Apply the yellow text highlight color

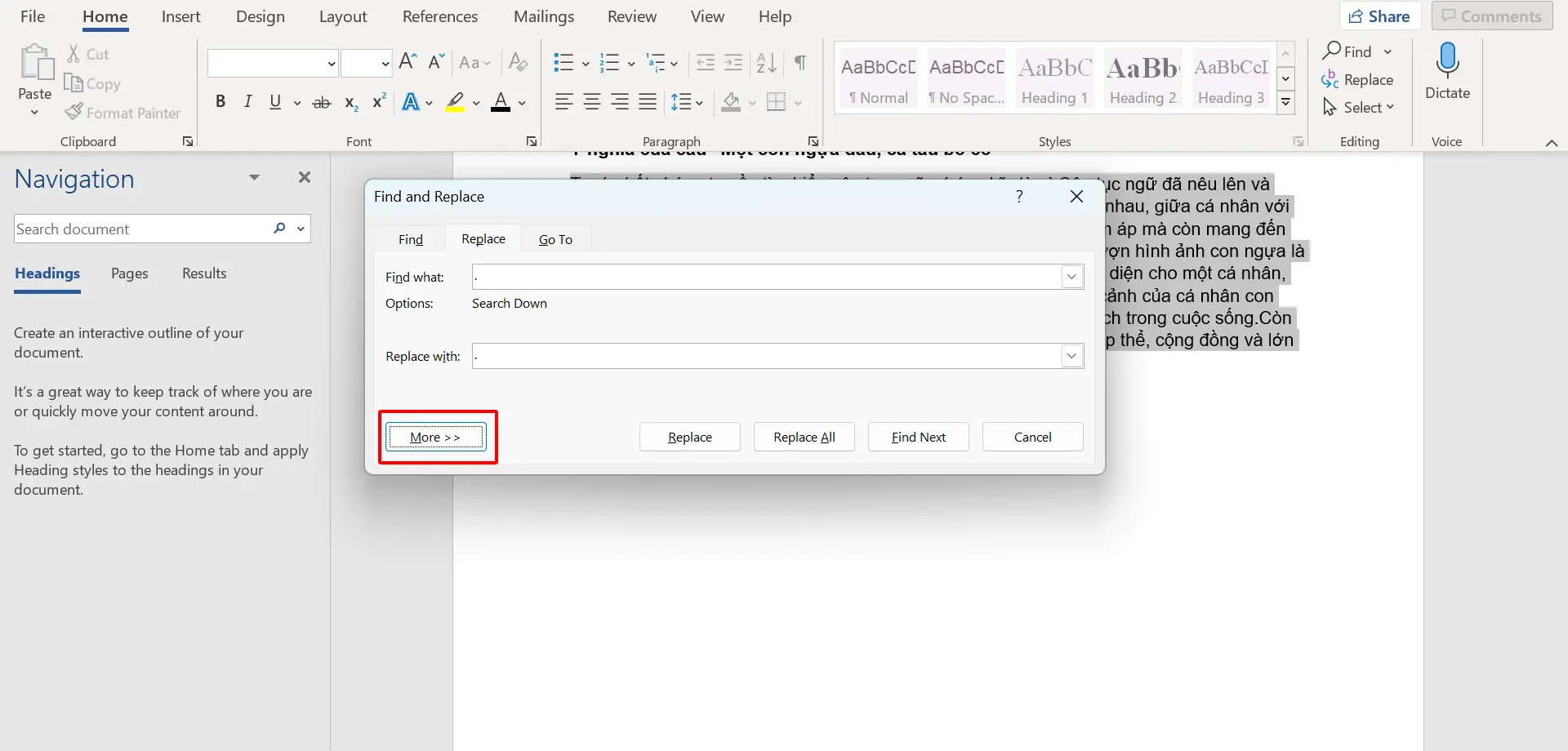coord(455,102)
